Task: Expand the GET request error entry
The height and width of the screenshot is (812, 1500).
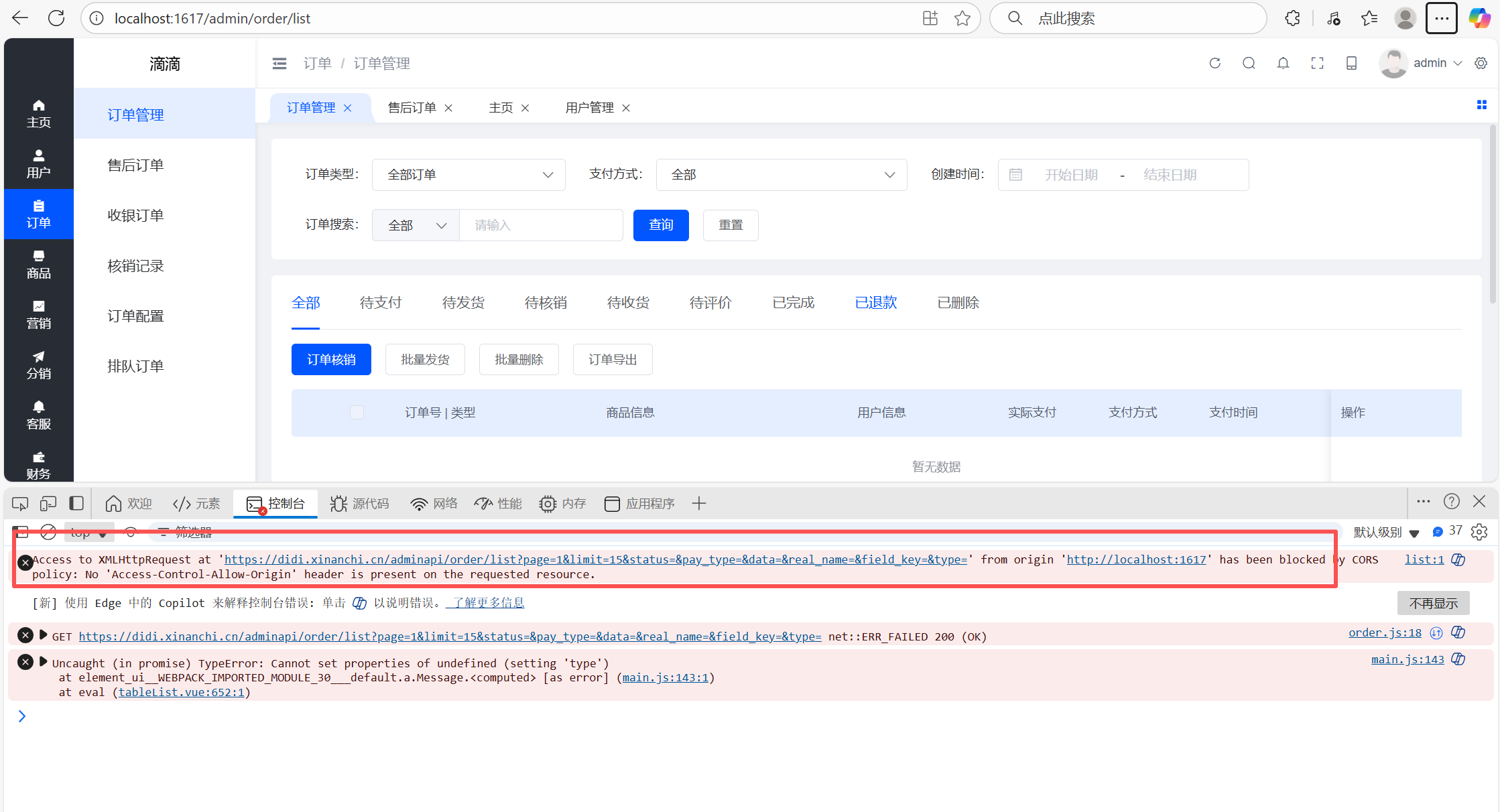Action: 44,635
